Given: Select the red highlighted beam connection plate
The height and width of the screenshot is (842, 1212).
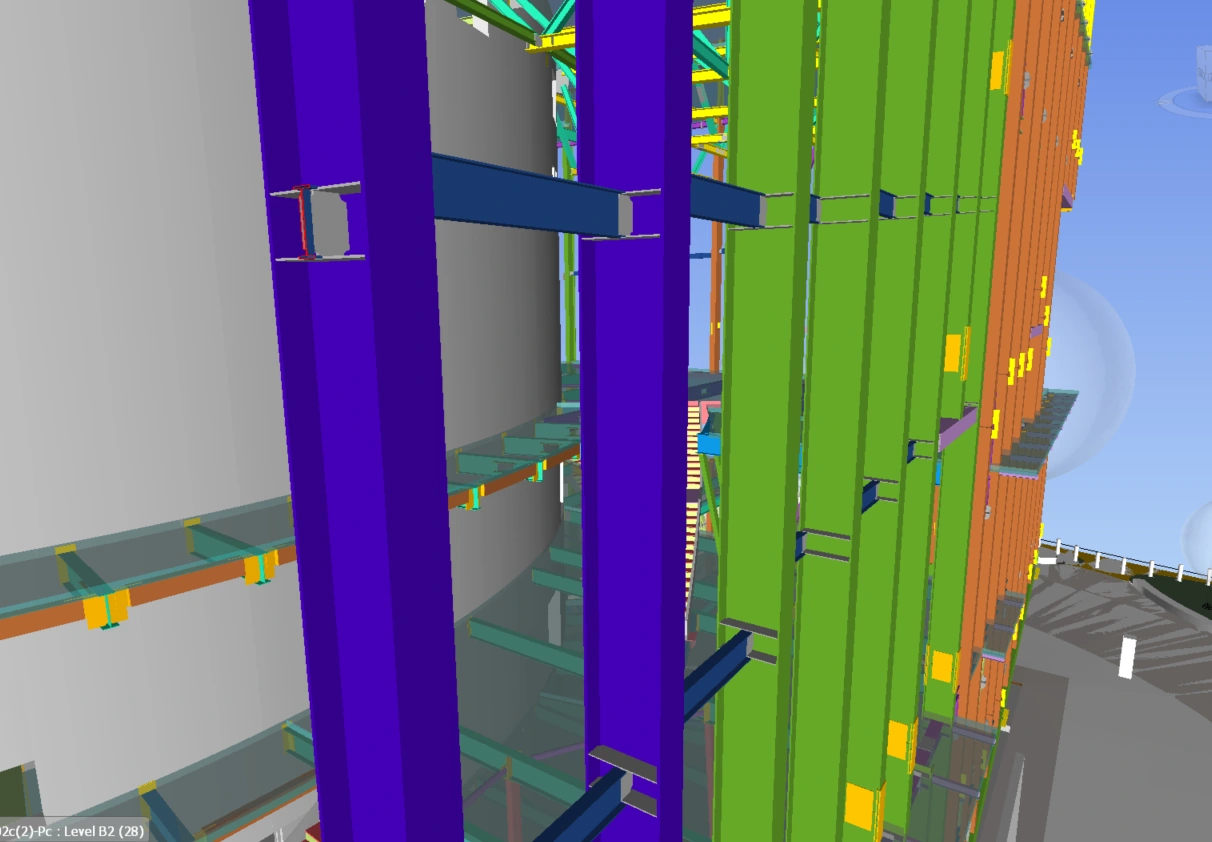Looking at the screenshot, I should 302,222.
